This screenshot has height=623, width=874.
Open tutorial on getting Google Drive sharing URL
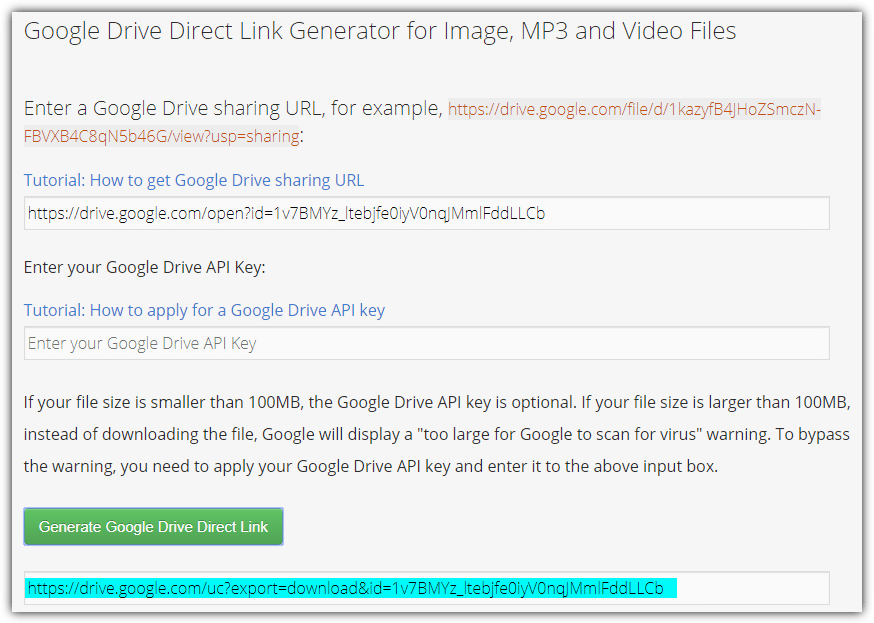194,180
